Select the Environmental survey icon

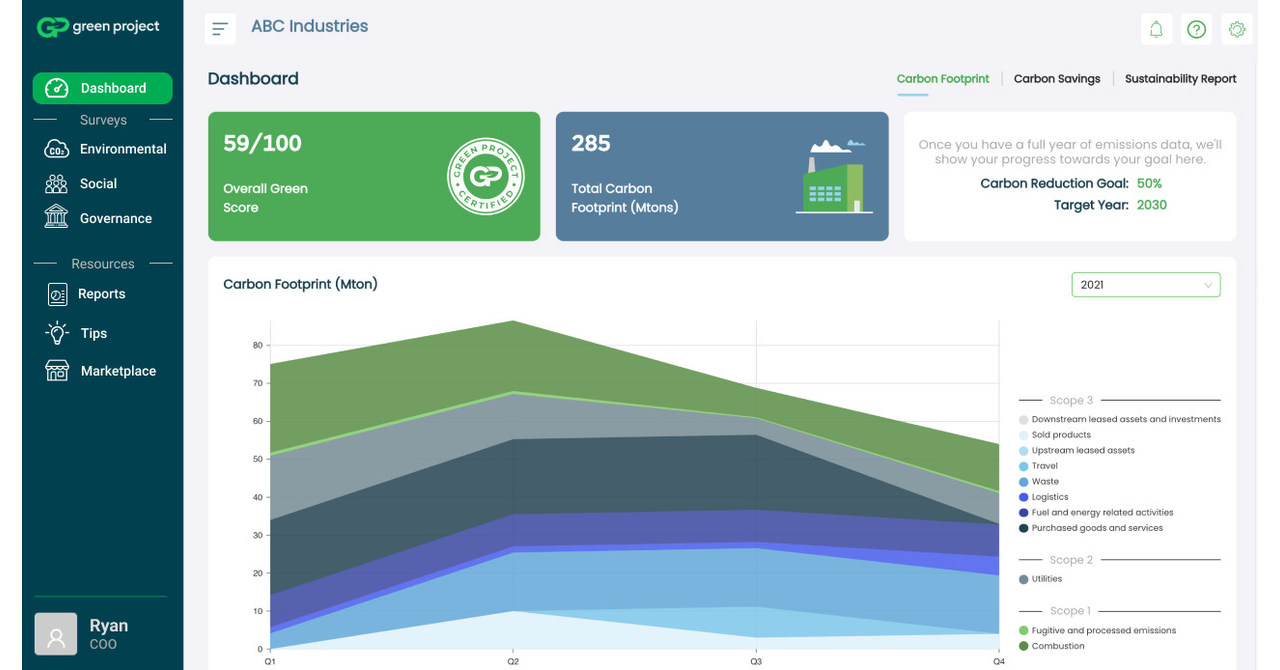click(x=56, y=148)
